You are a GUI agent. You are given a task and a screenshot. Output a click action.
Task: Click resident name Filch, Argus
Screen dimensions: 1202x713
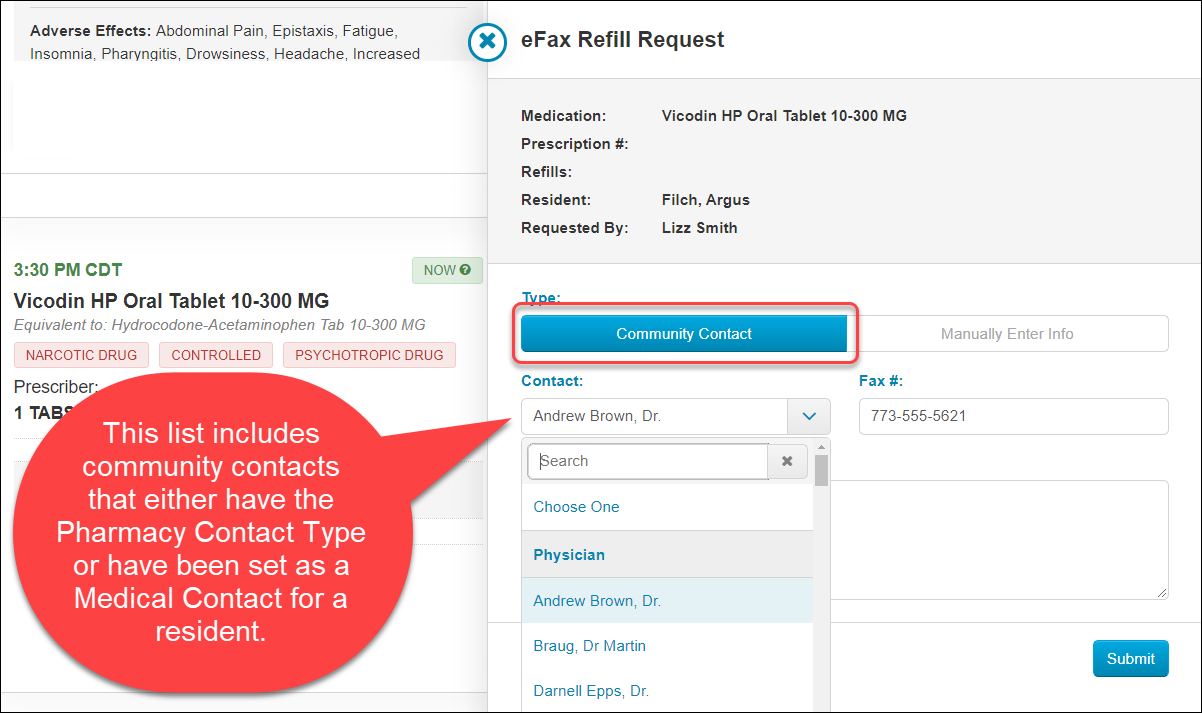[706, 200]
